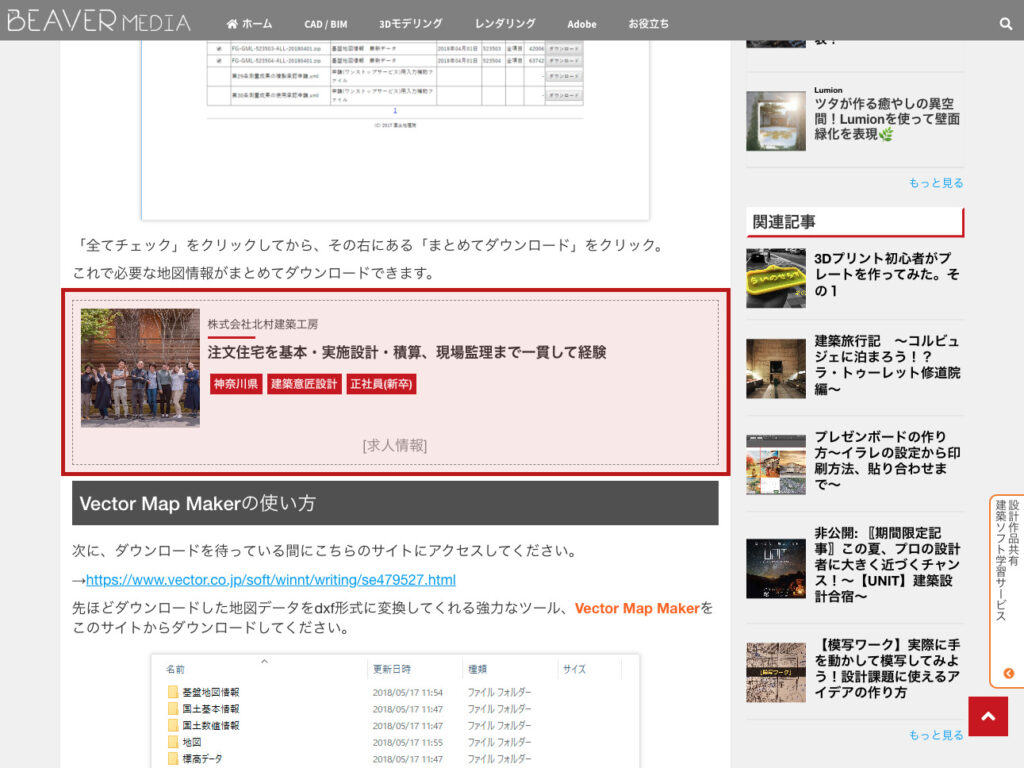Uncheck the FG-GML-523503 zip row checkbox
Screen dimensions: 1024x768
pyautogui.click(x=219, y=48)
